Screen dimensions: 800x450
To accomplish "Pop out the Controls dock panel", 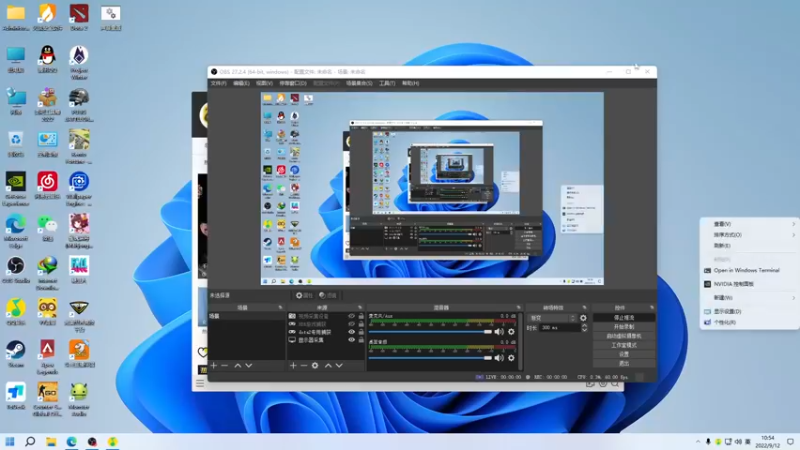I will (x=652, y=308).
